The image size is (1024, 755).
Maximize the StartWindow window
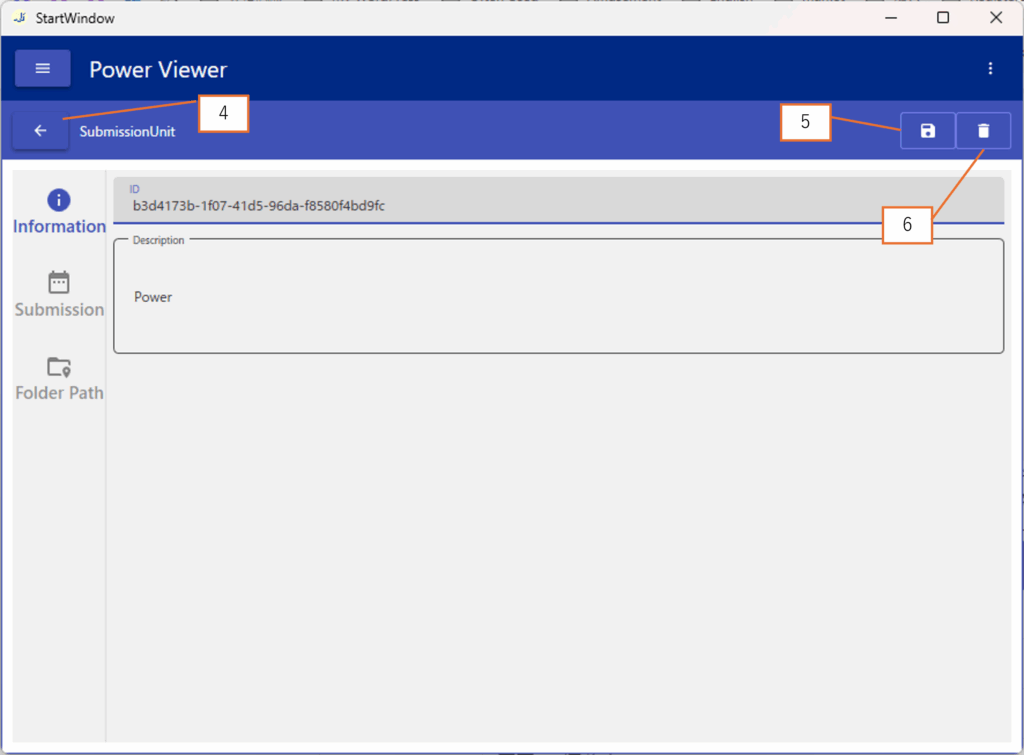coord(942,18)
